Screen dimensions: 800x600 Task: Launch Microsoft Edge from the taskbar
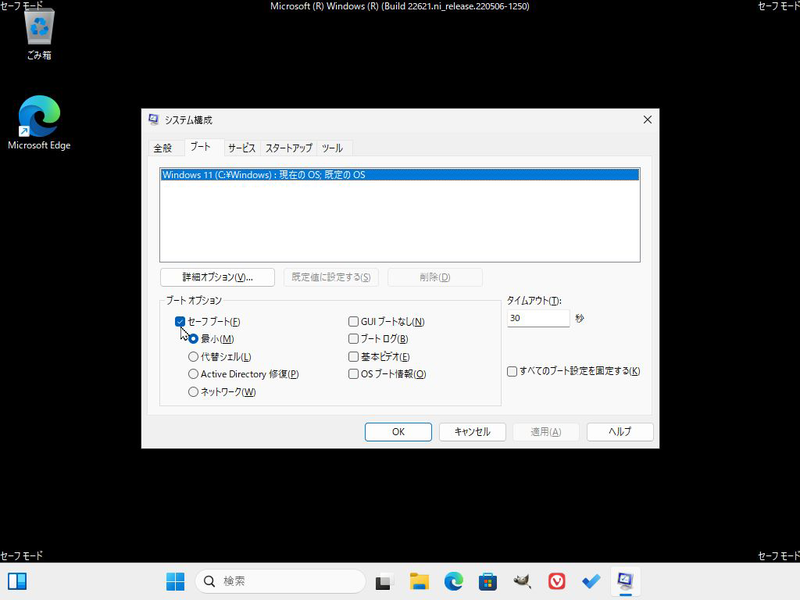(454, 581)
